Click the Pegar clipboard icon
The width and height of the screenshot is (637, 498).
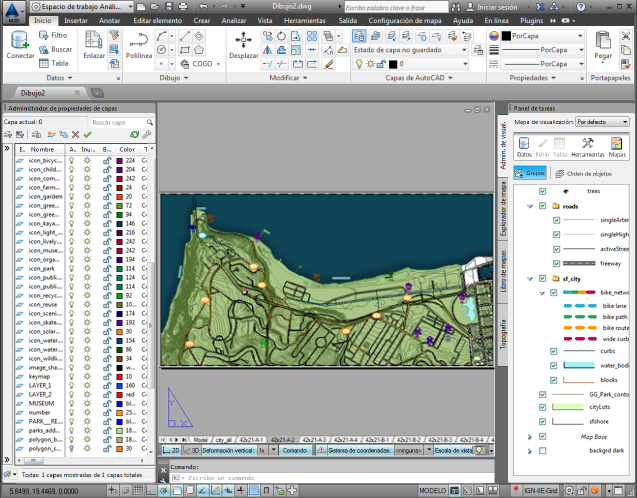coord(603,42)
